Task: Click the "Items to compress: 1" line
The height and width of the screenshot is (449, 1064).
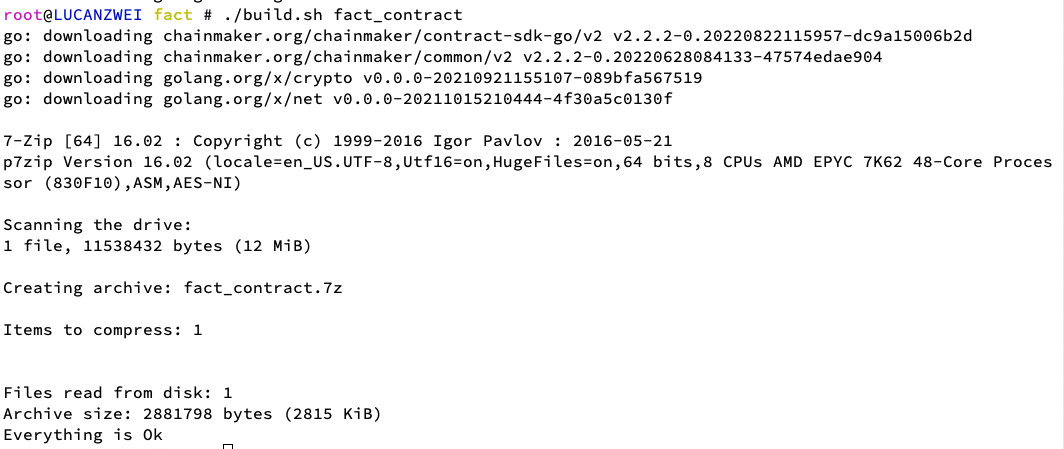Action: (x=102, y=330)
